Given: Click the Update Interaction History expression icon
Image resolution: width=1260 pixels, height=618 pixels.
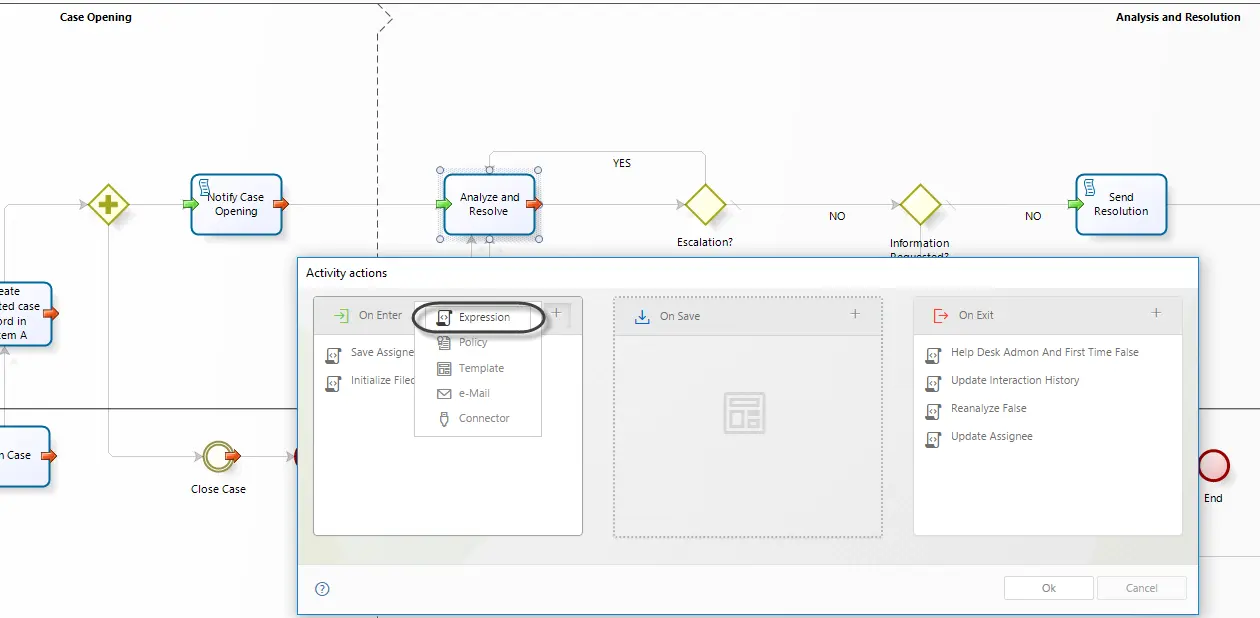Looking at the screenshot, I should tap(933, 382).
